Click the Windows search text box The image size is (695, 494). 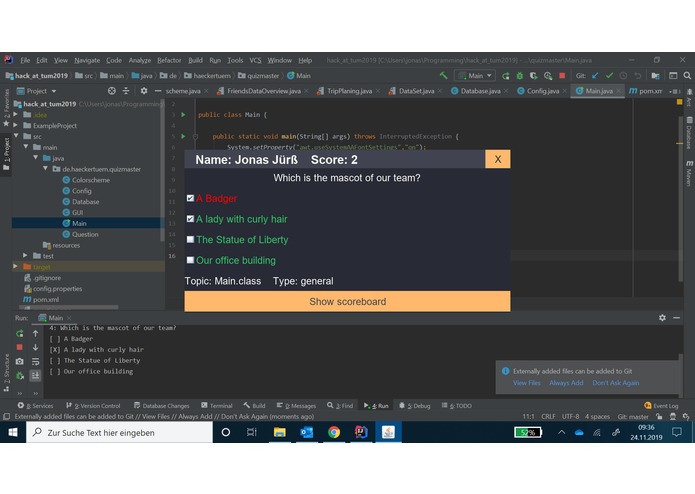(x=120, y=432)
